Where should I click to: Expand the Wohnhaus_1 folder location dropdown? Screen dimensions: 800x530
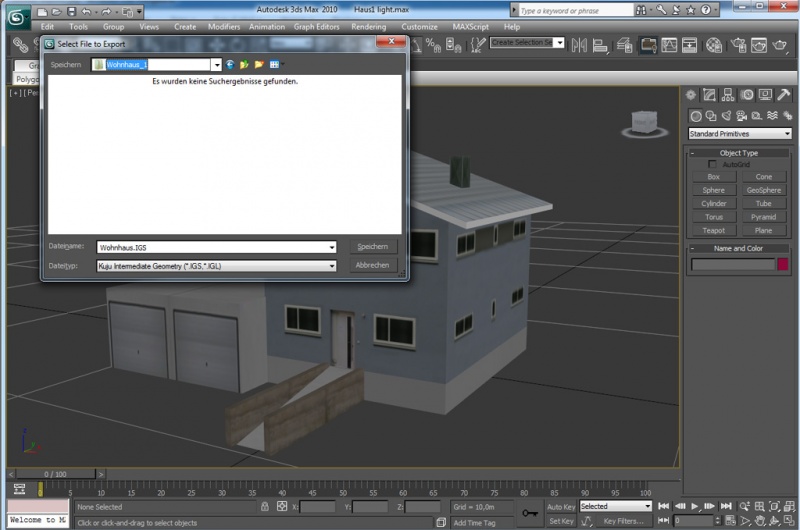[216, 64]
